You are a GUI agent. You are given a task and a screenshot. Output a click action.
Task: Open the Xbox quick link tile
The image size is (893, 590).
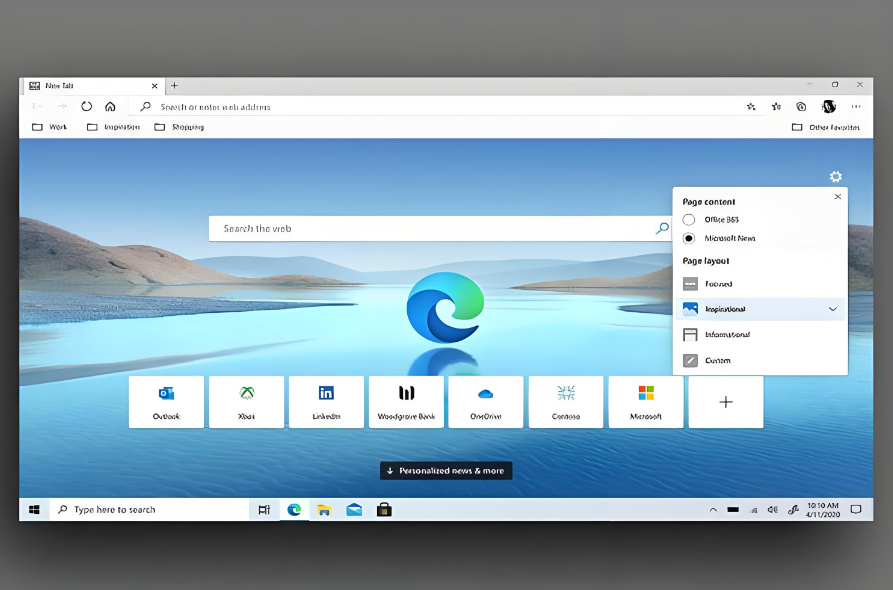coord(246,401)
